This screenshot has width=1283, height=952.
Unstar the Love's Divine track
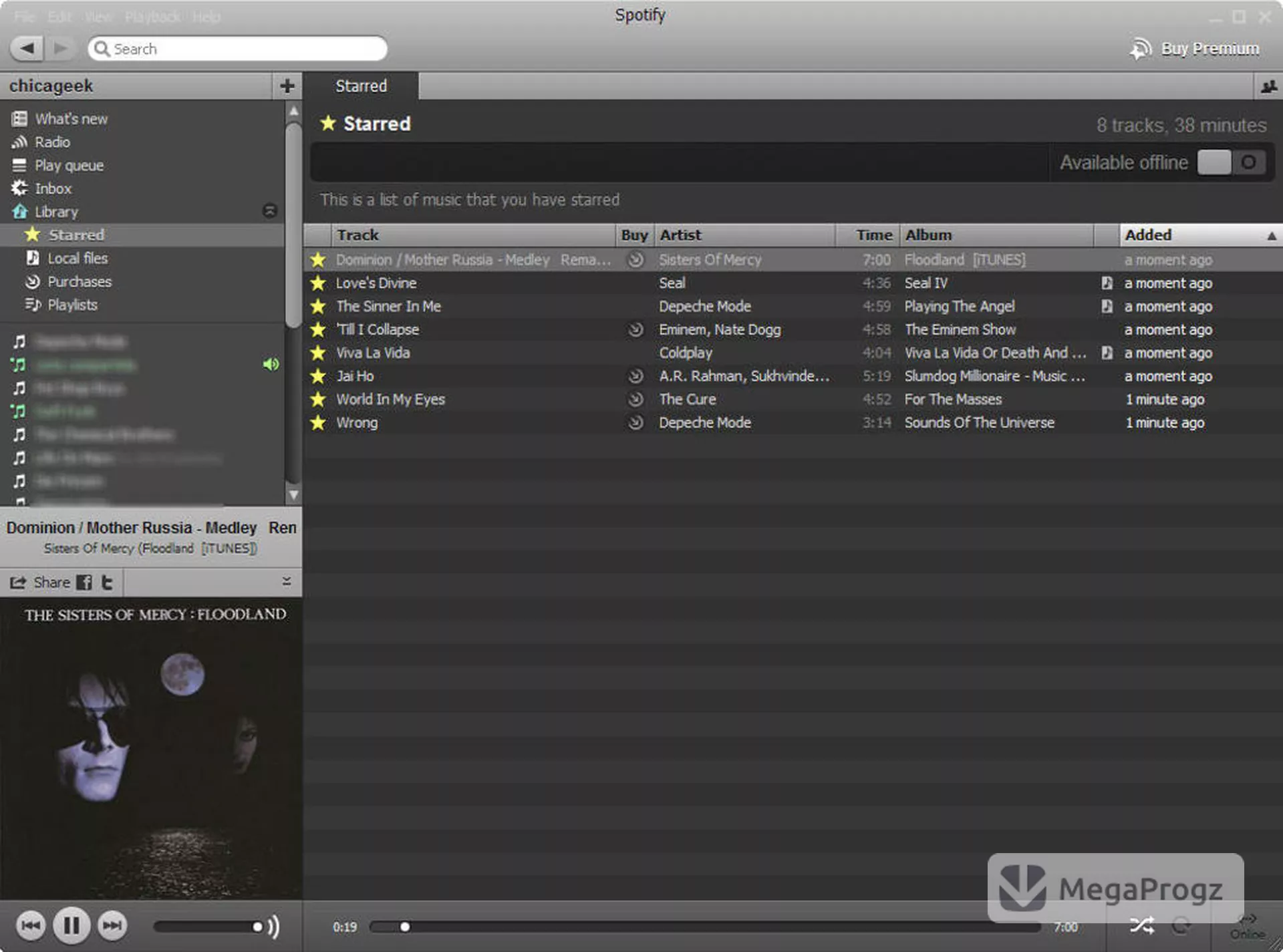[318, 283]
